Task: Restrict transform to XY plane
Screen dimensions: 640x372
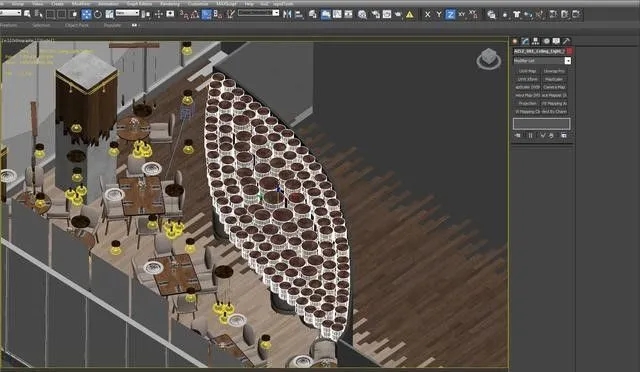Action: coord(462,15)
